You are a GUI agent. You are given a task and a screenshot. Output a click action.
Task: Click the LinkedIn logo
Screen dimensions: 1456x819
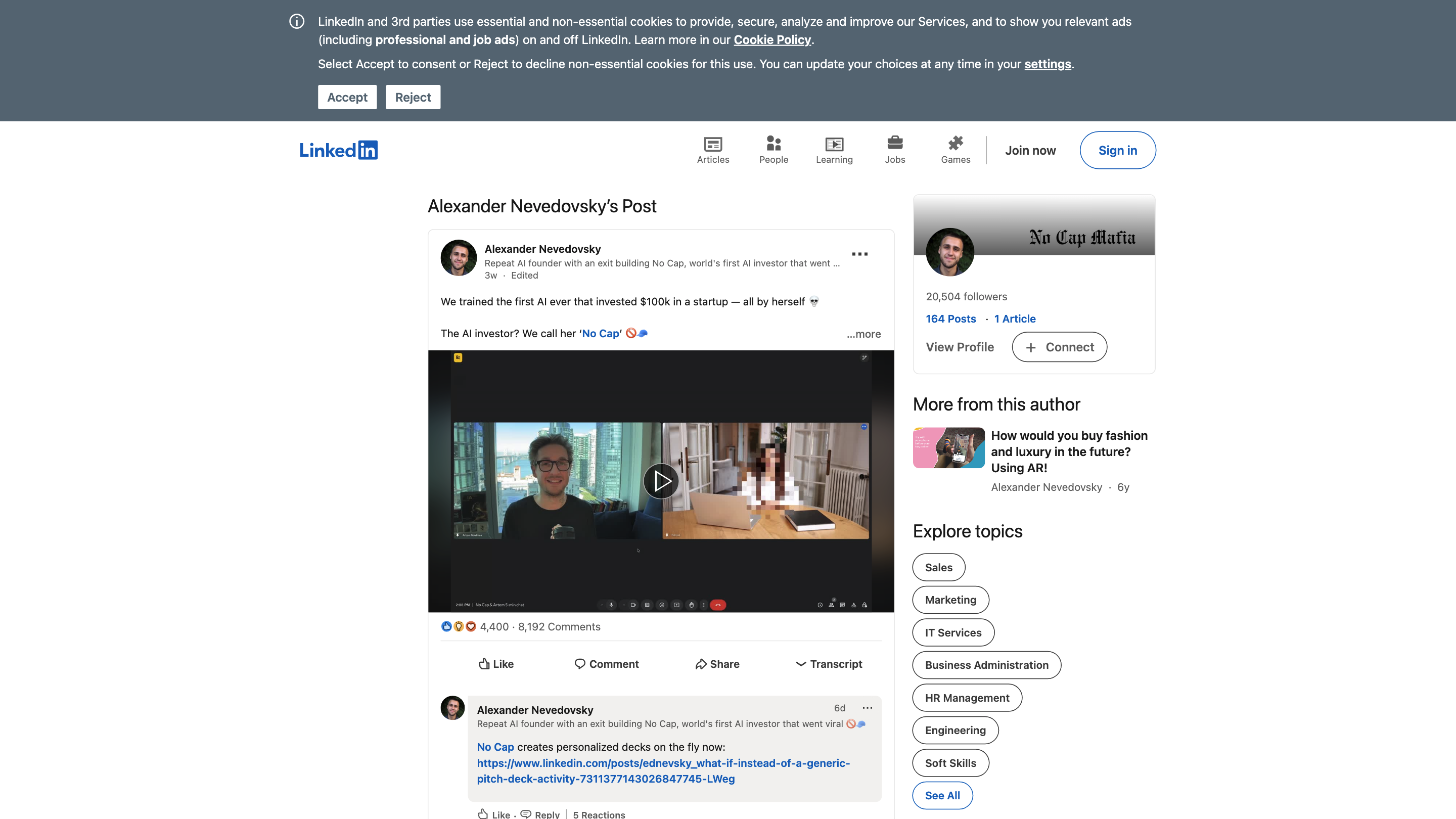pos(338,150)
